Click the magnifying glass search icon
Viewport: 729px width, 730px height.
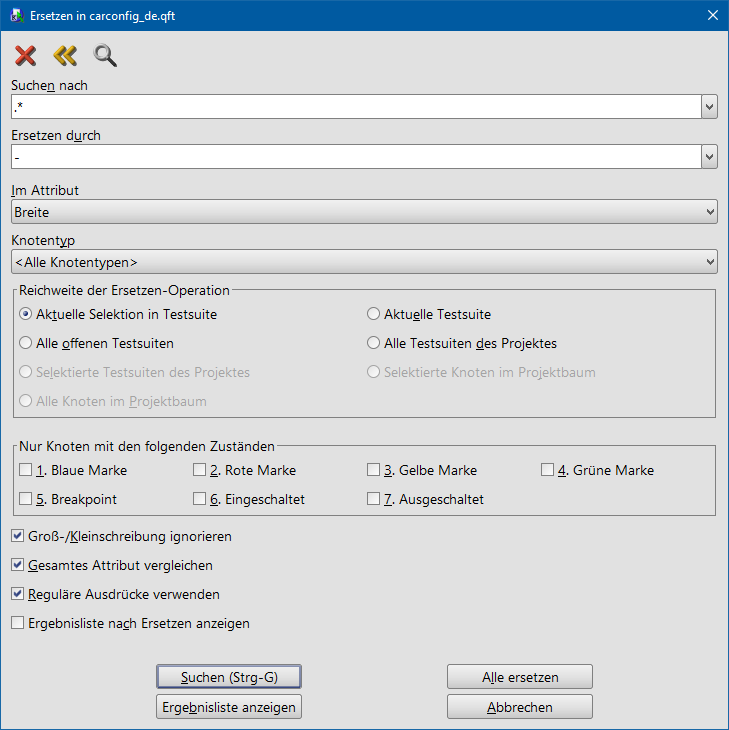(x=105, y=55)
